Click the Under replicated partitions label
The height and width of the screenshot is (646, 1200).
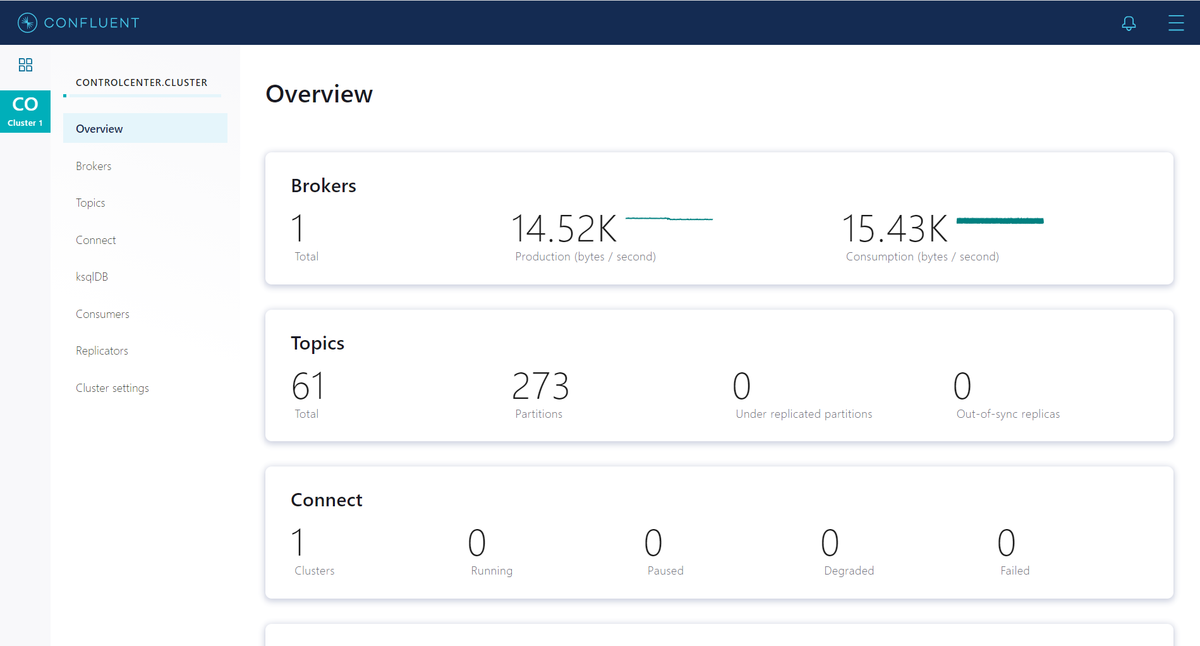point(804,414)
